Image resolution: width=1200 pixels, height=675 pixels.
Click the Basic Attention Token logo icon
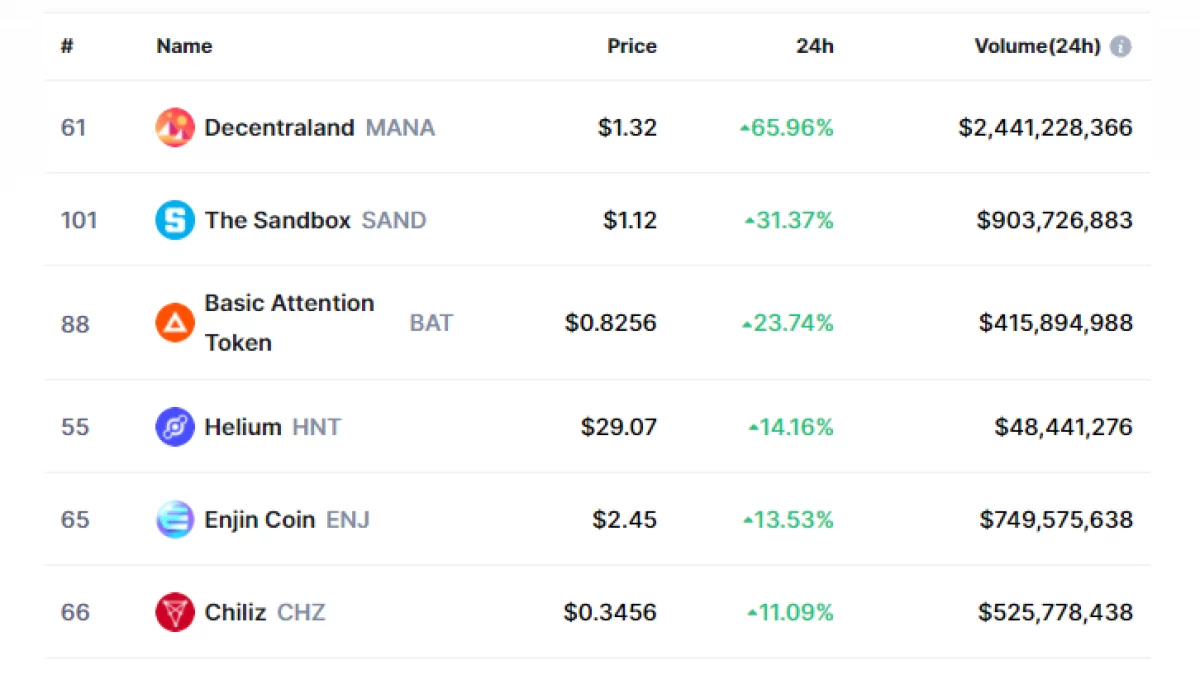(x=175, y=323)
